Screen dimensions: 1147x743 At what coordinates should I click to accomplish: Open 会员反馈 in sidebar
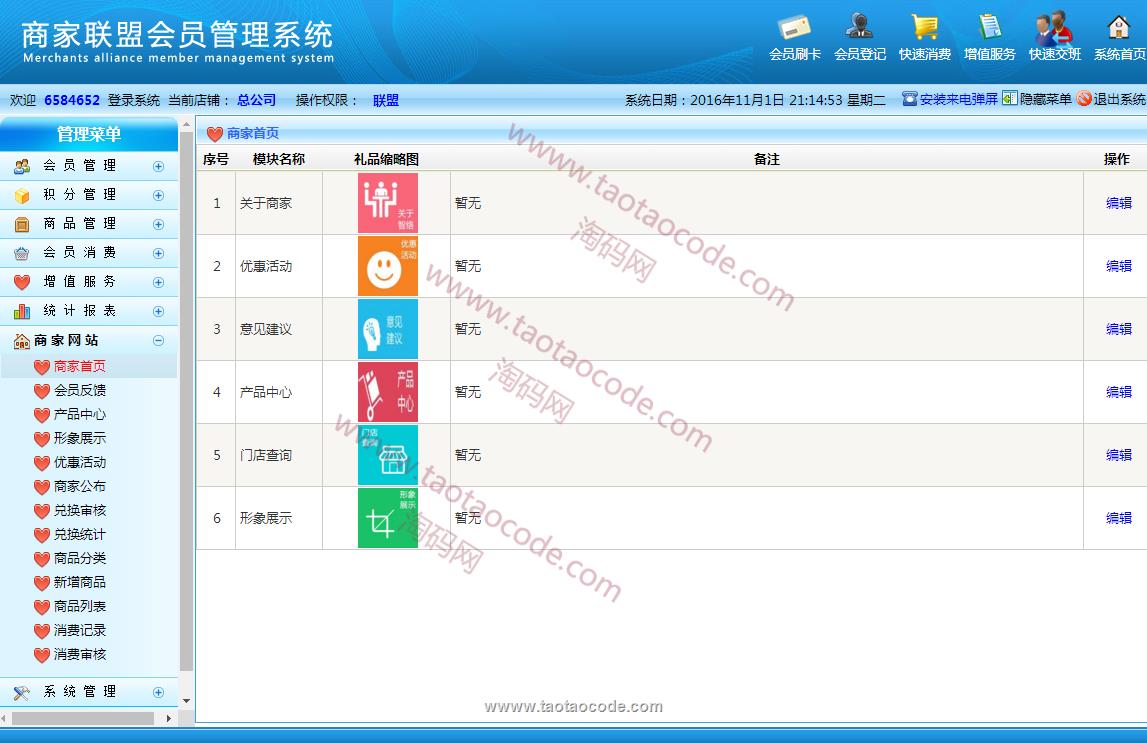(x=79, y=390)
